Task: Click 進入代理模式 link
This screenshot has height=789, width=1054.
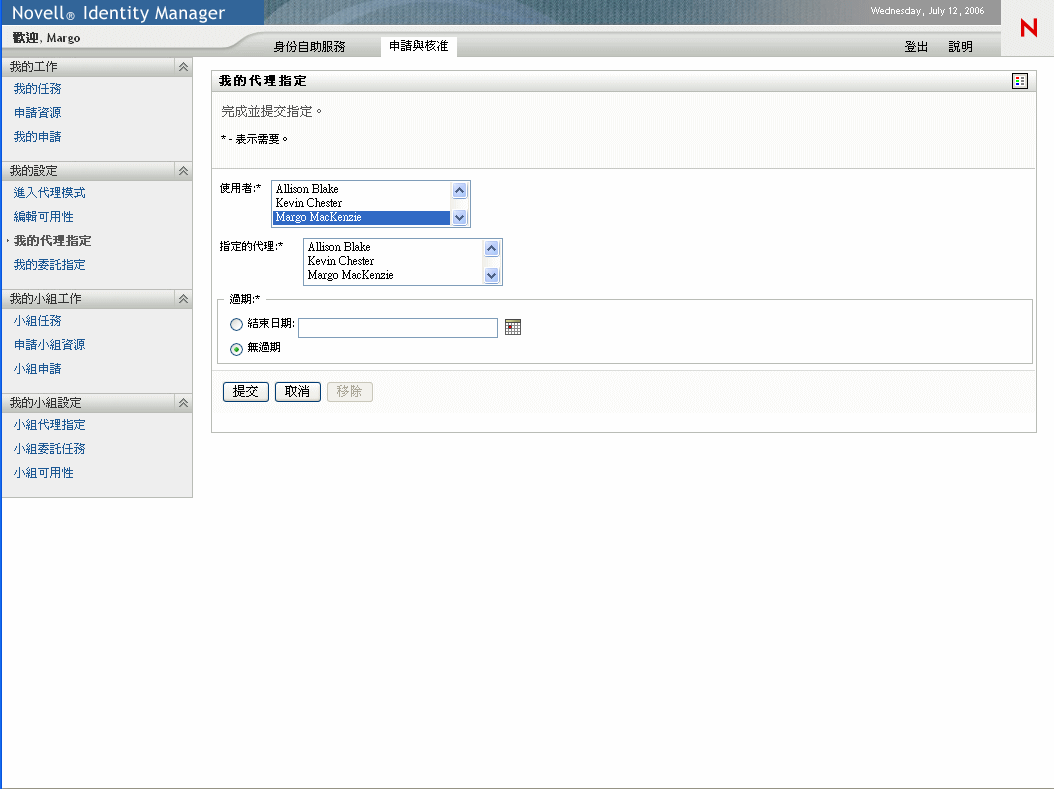Action: [x=50, y=193]
